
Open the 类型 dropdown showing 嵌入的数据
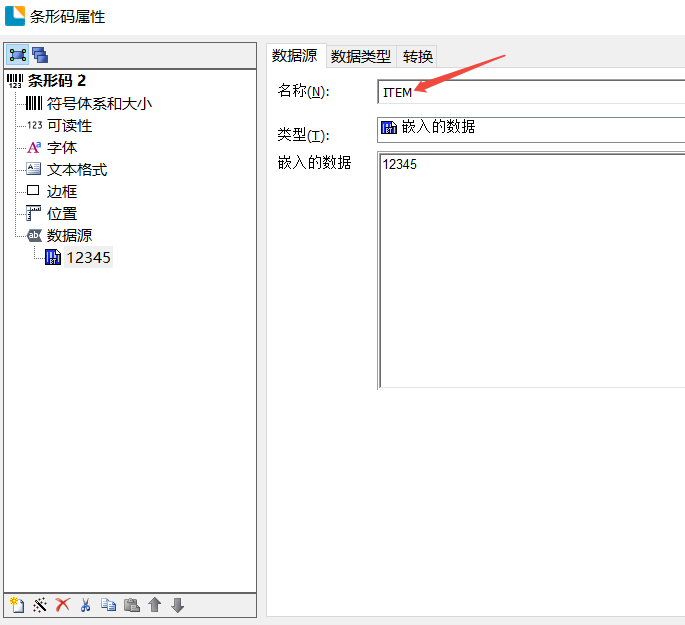tap(531, 130)
